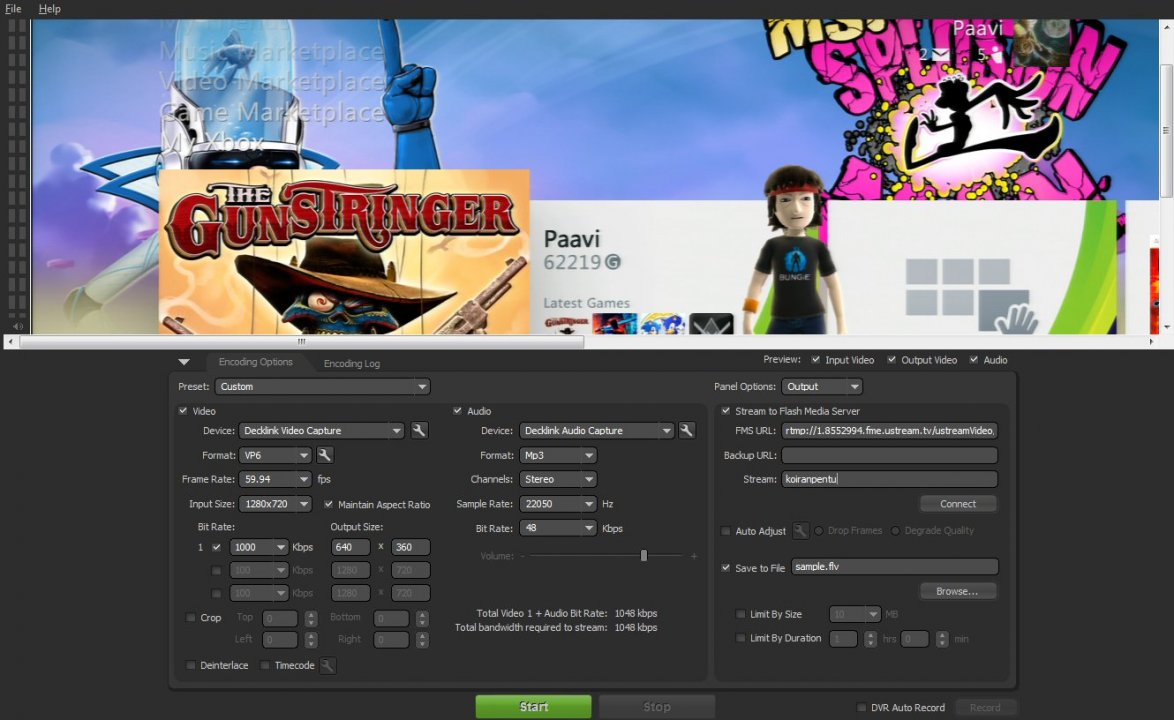Click the FMS URL field
This screenshot has height=720, width=1174.
pyautogui.click(x=889, y=430)
